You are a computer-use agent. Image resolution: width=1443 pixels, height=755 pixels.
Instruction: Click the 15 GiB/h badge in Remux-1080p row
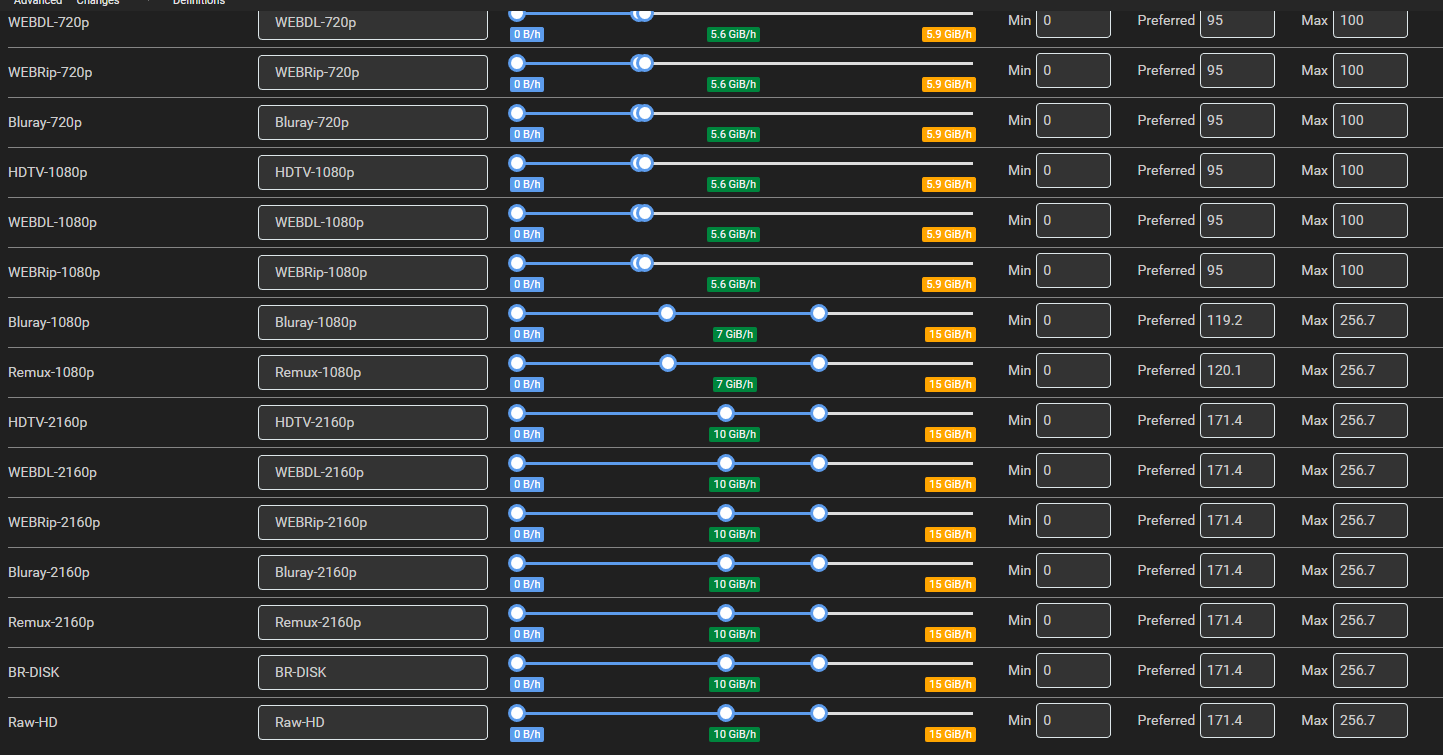[949, 384]
